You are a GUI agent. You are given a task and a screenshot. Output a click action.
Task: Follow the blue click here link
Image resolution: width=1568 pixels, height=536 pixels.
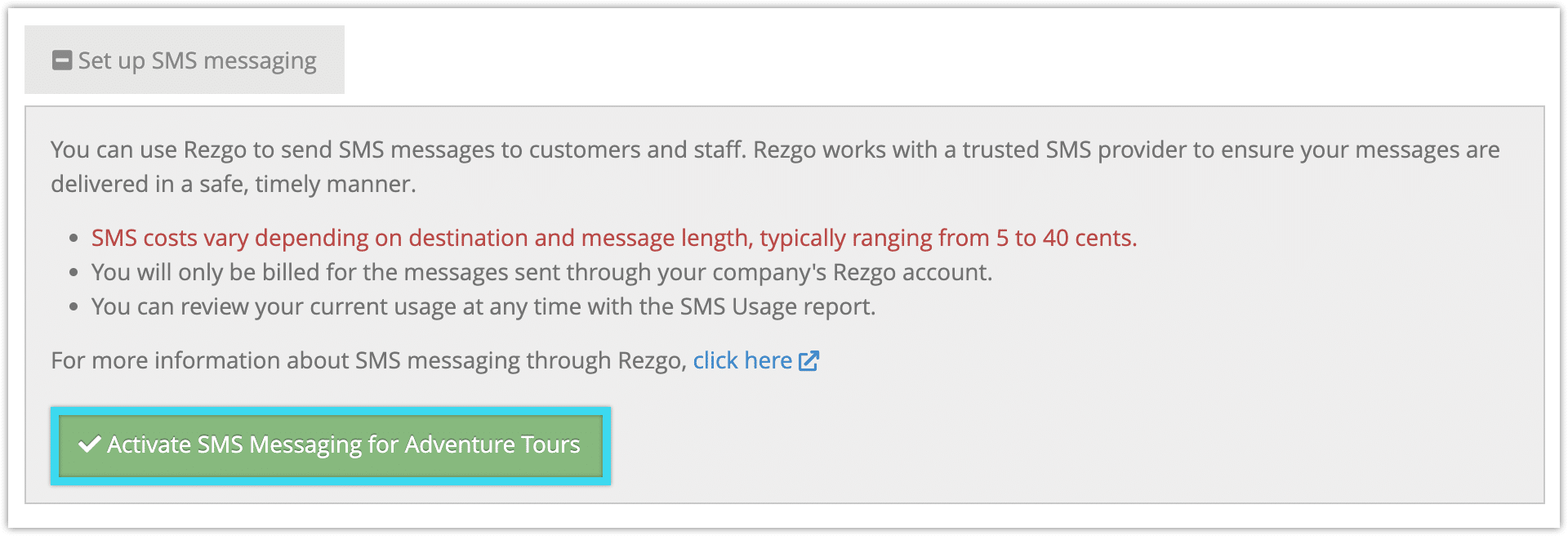coord(742,360)
